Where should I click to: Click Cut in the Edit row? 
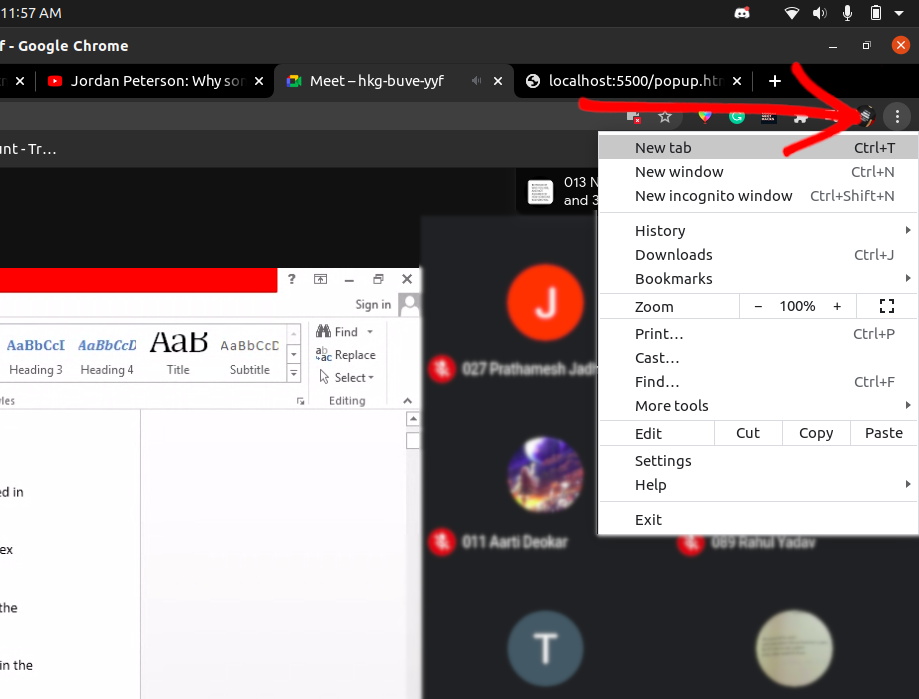point(748,433)
